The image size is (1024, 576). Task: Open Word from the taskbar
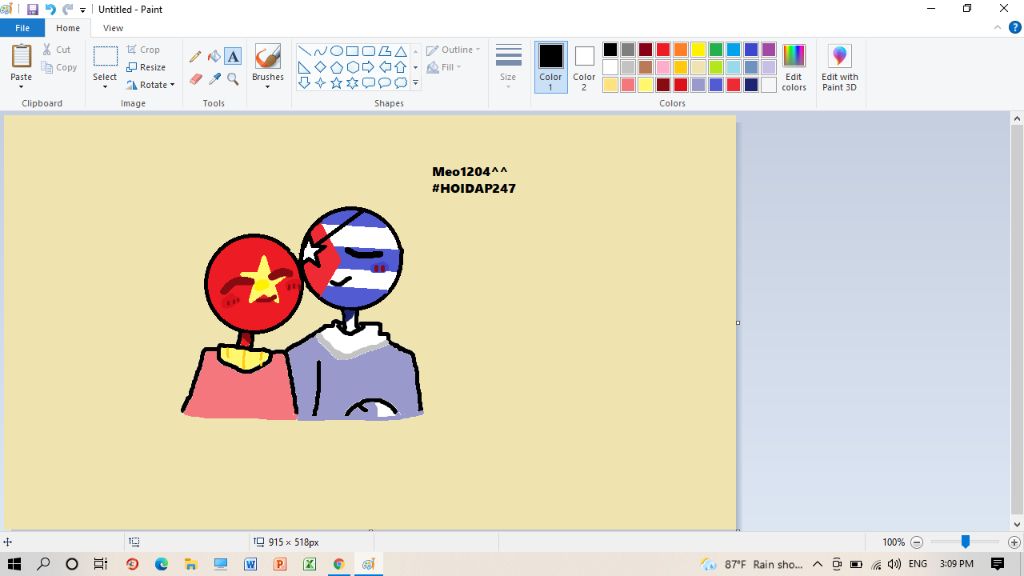point(250,564)
